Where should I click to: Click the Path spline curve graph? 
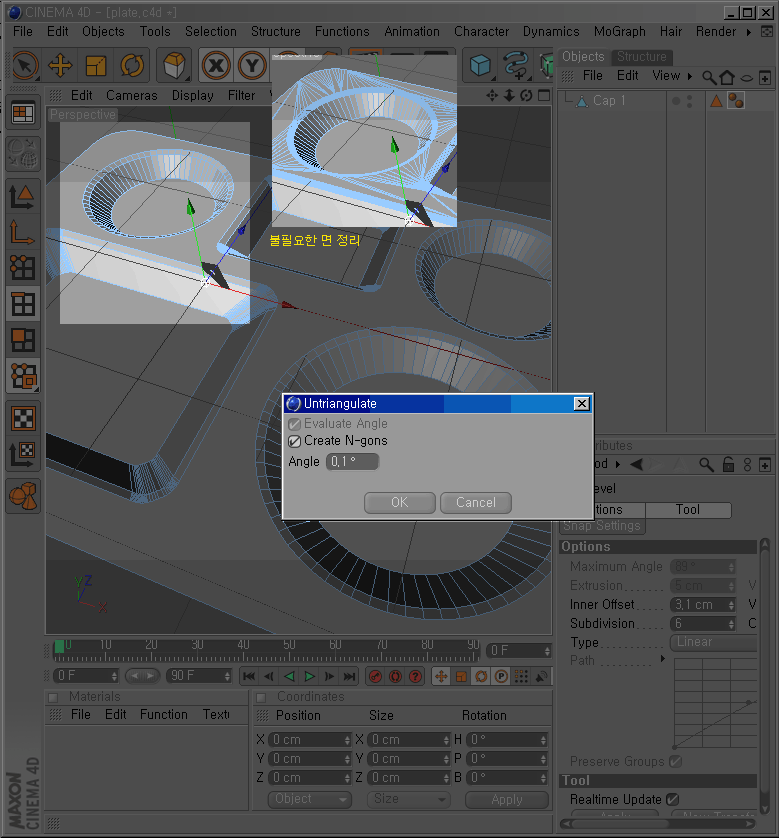click(x=715, y=704)
